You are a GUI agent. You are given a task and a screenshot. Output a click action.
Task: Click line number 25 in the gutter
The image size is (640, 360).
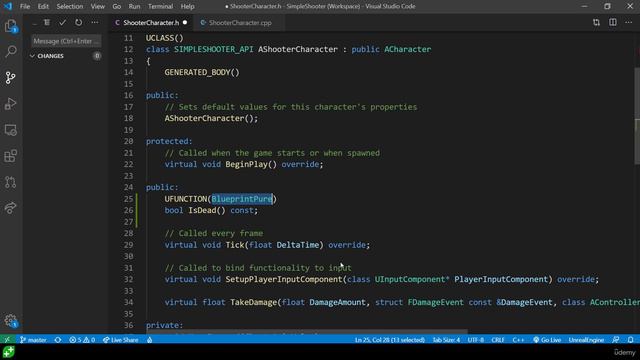point(129,199)
